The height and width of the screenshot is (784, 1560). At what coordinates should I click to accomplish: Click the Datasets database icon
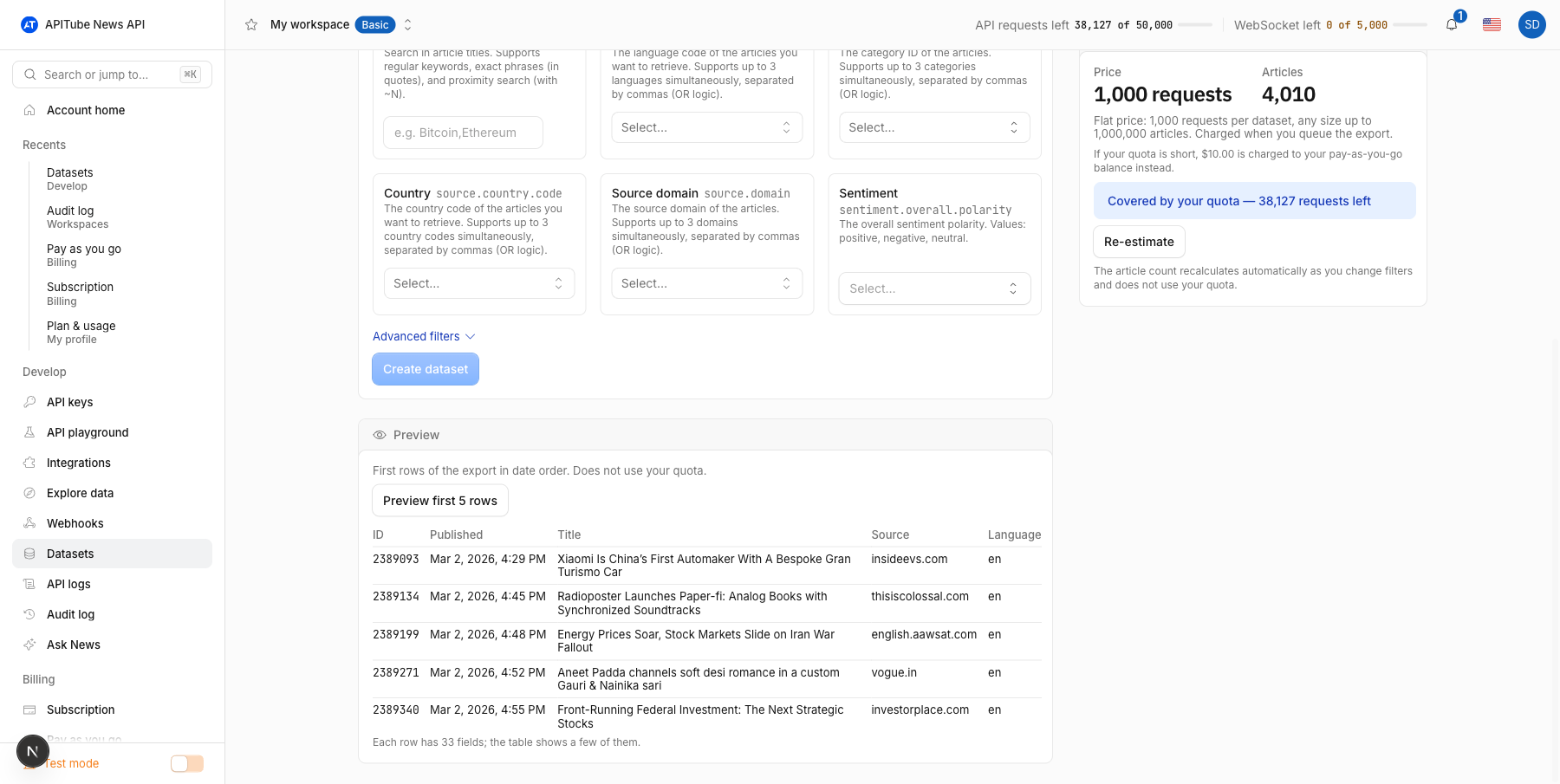tap(29, 554)
